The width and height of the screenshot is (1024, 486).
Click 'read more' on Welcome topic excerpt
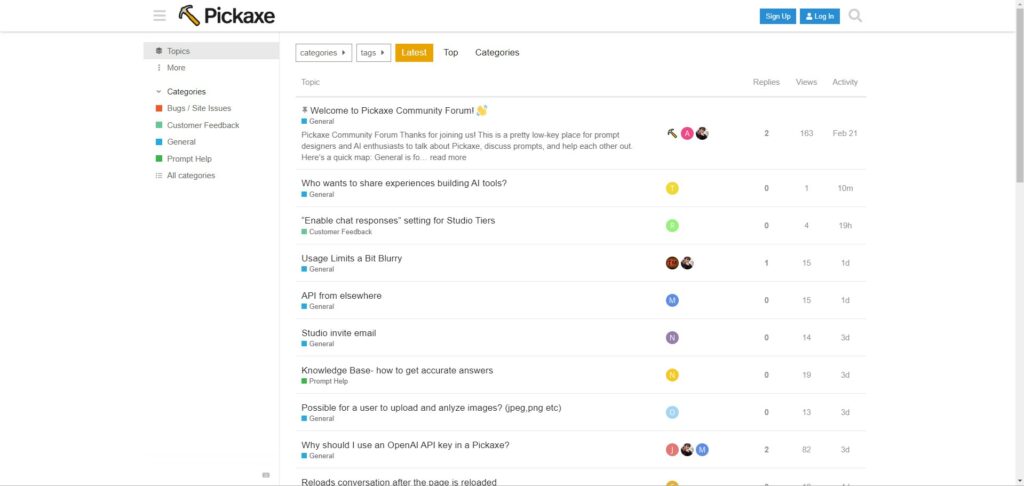[448, 157]
